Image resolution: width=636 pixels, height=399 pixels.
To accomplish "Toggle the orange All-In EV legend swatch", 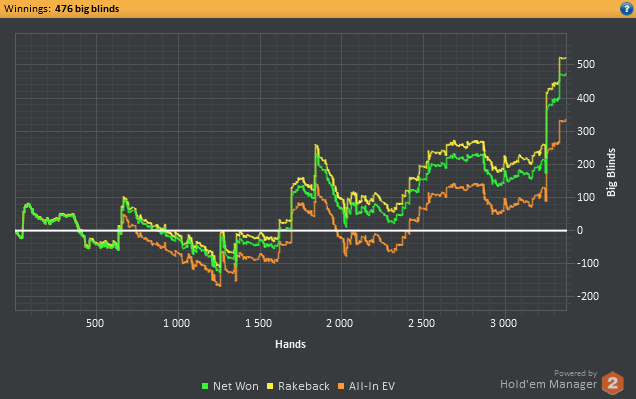I will (341, 386).
